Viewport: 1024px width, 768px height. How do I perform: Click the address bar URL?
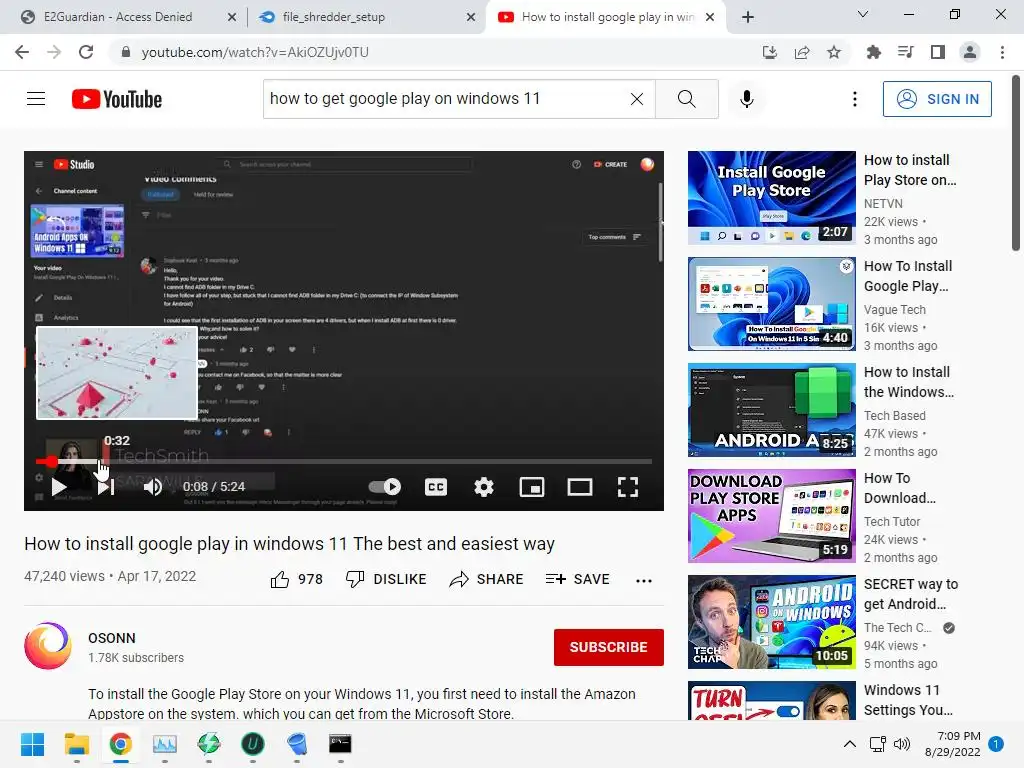[x=255, y=52]
